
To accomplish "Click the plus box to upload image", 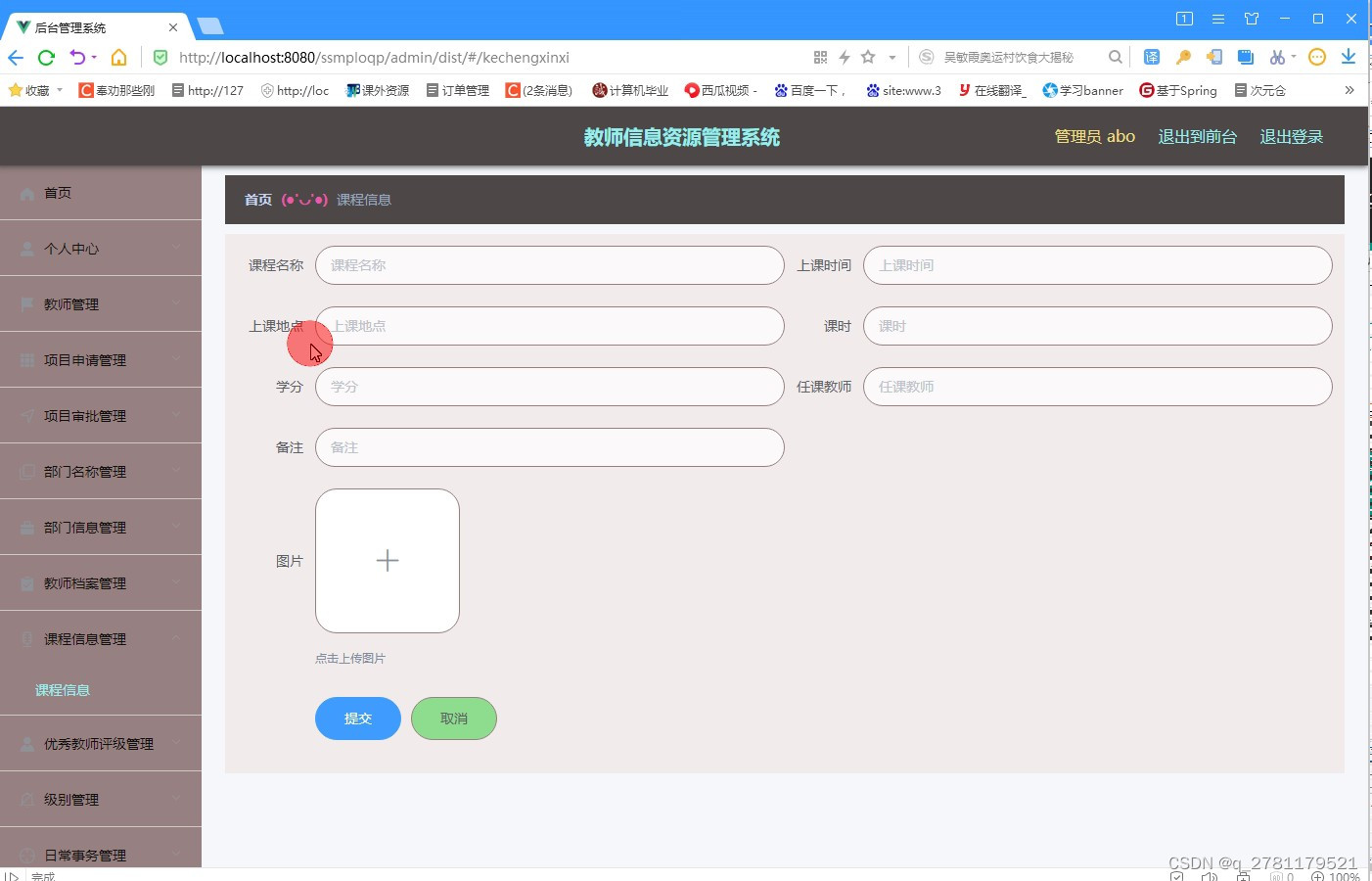I will tap(388, 561).
